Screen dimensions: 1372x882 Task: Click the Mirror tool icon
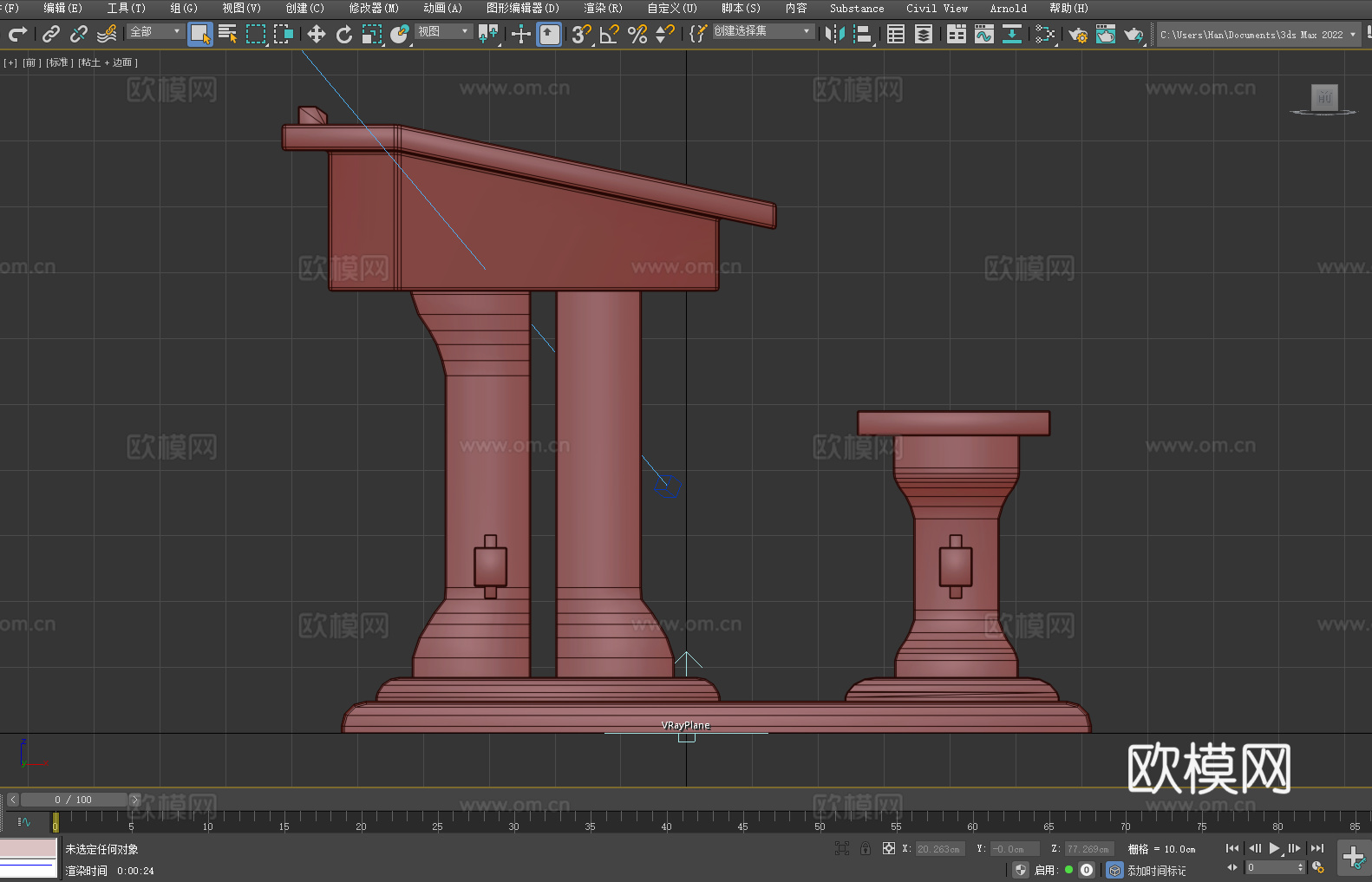[835, 34]
